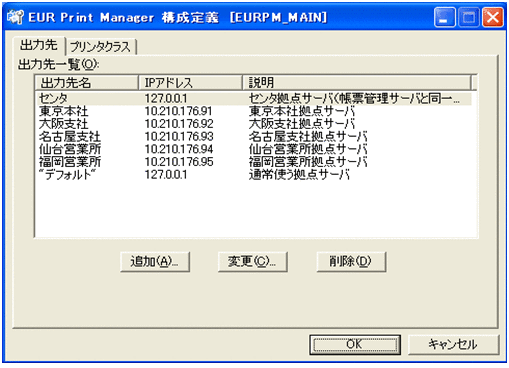The image size is (509, 368).
Task: Click IP address 10.210.176.93
Action: coord(179,136)
